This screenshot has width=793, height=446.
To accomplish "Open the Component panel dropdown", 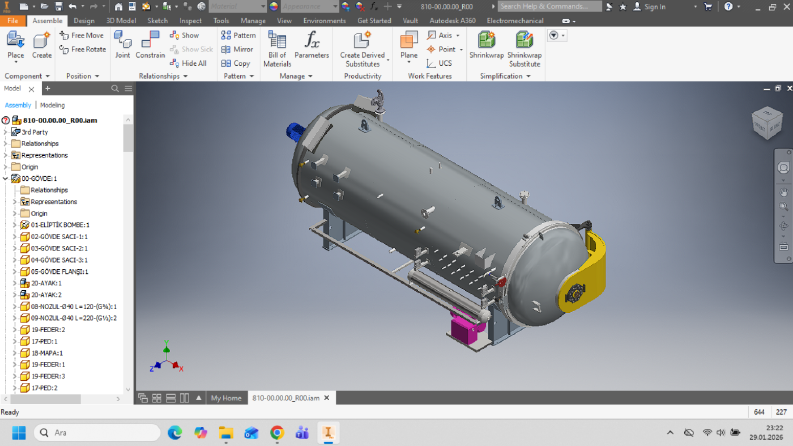I will pos(27,76).
